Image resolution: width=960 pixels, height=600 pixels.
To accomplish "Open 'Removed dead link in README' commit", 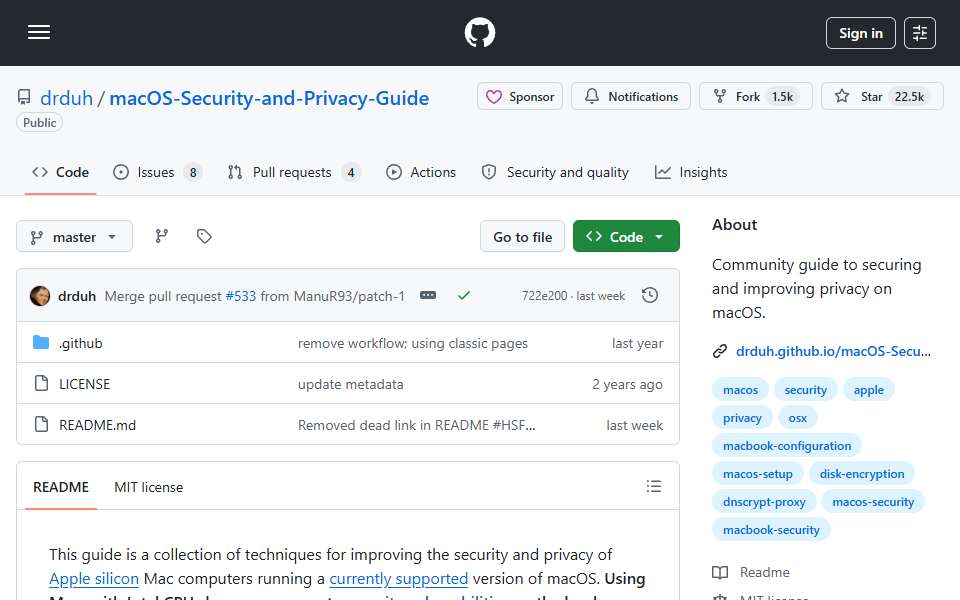I will point(416,425).
